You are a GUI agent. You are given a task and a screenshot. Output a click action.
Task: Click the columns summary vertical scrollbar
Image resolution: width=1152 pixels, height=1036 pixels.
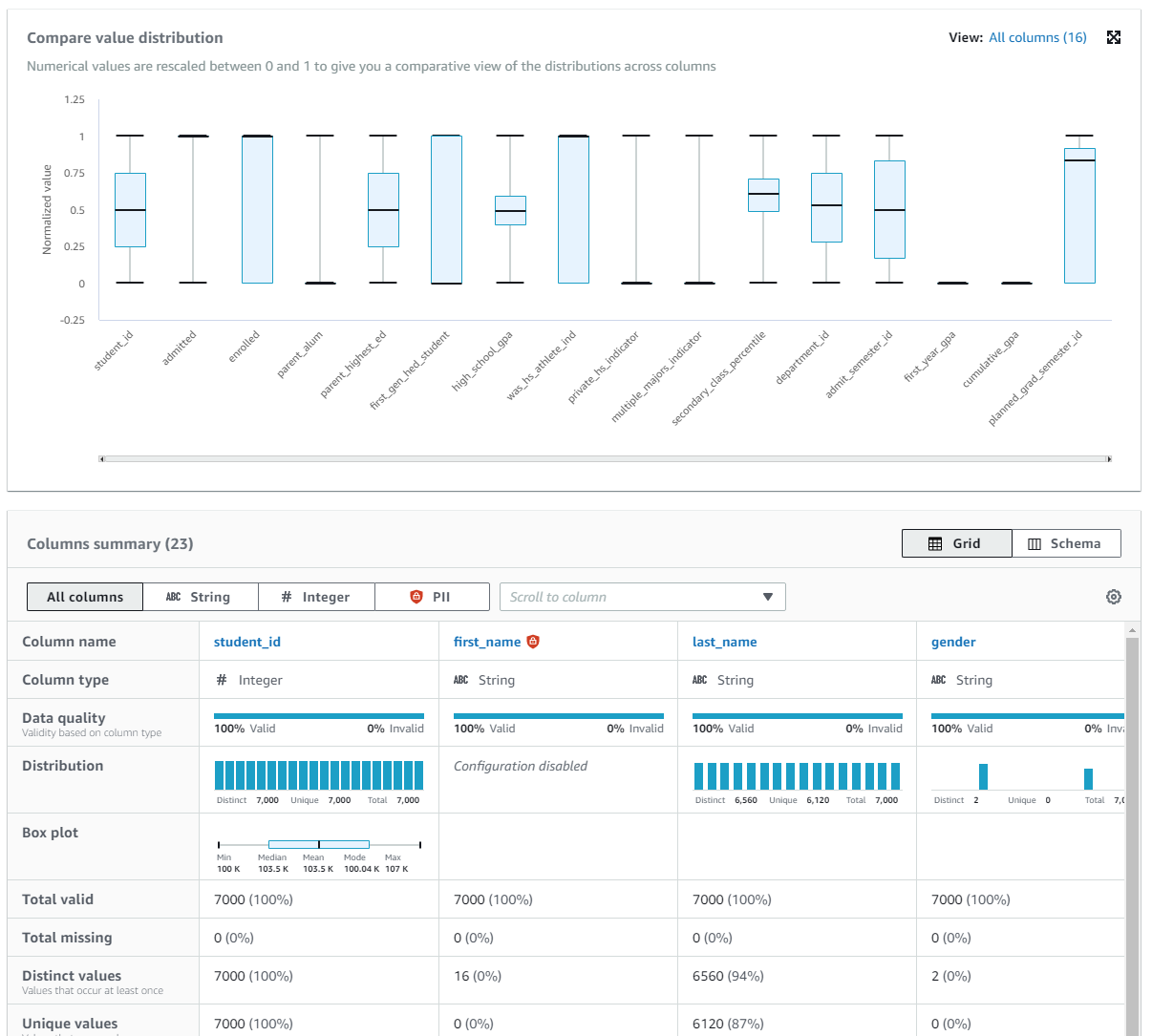click(x=1132, y=831)
